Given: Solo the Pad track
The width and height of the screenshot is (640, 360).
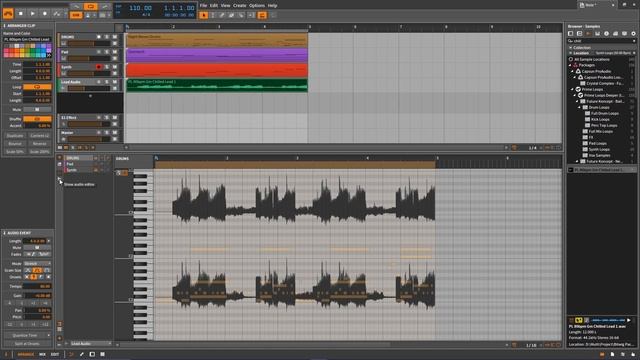Looking at the screenshot, I should 107,52.
